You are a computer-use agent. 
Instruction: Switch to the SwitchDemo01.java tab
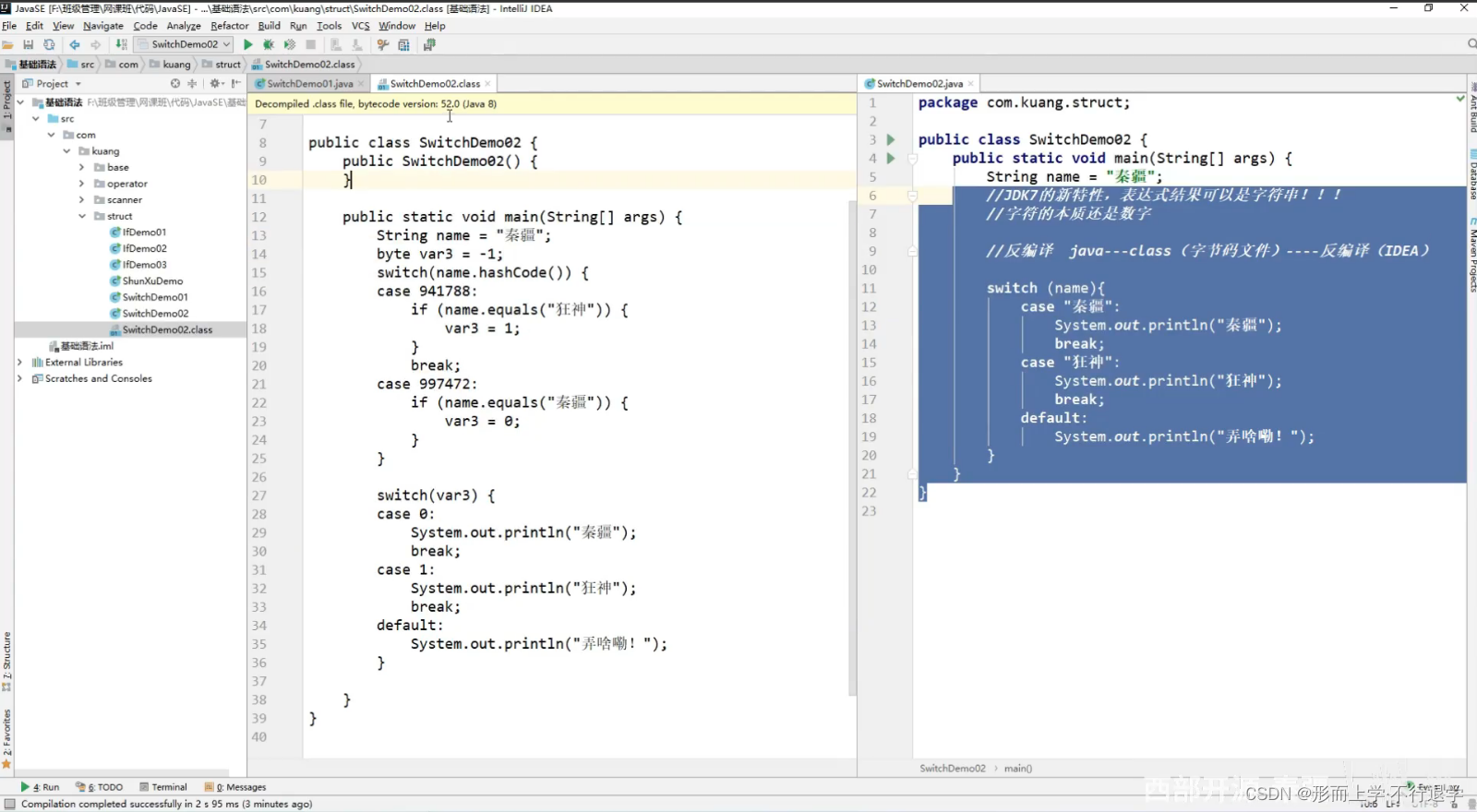click(310, 83)
